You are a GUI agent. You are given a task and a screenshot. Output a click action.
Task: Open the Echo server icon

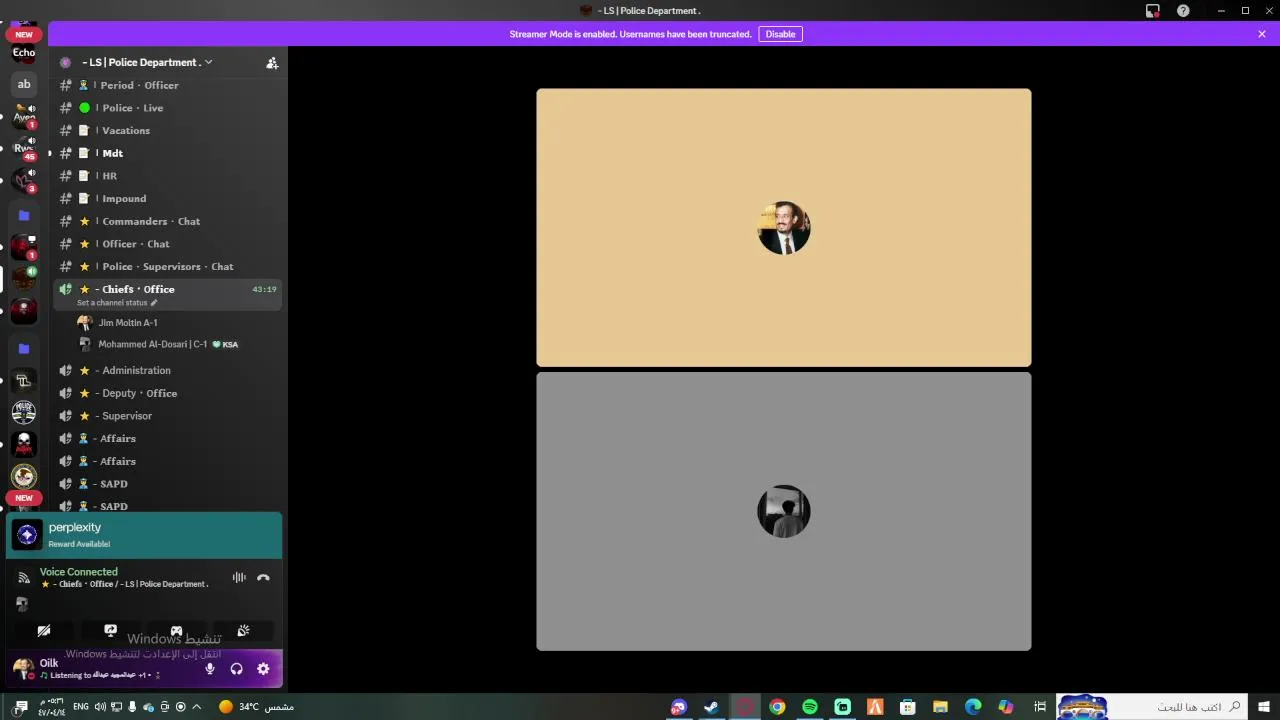(x=24, y=52)
